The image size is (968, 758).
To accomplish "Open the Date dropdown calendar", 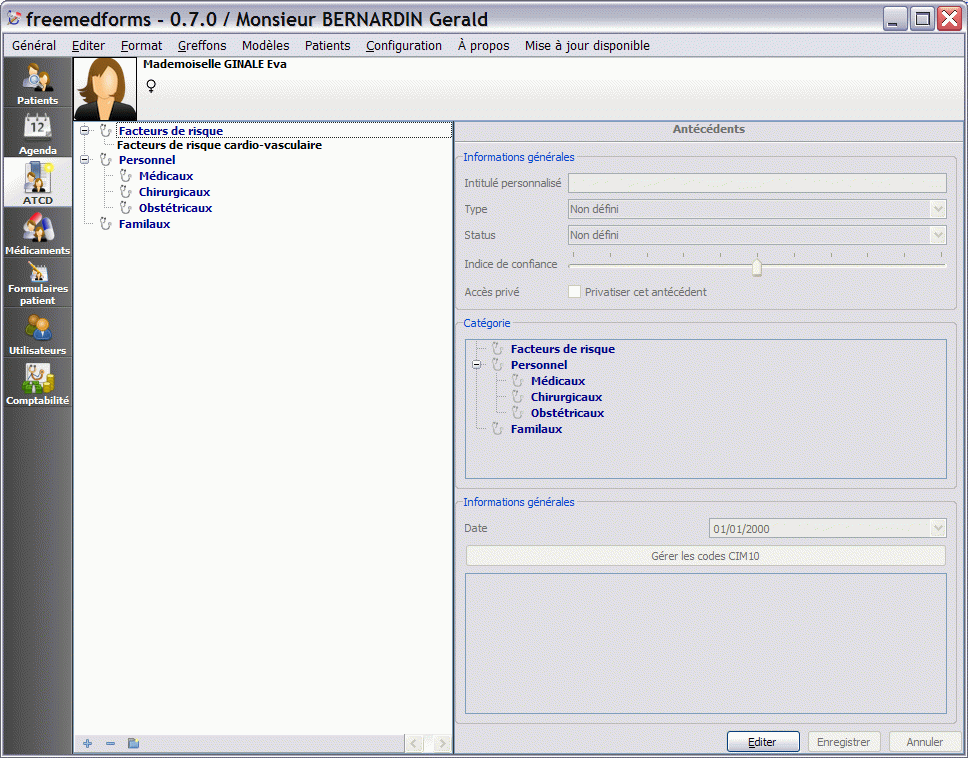I will pyautogui.click(x=938, y=528).
